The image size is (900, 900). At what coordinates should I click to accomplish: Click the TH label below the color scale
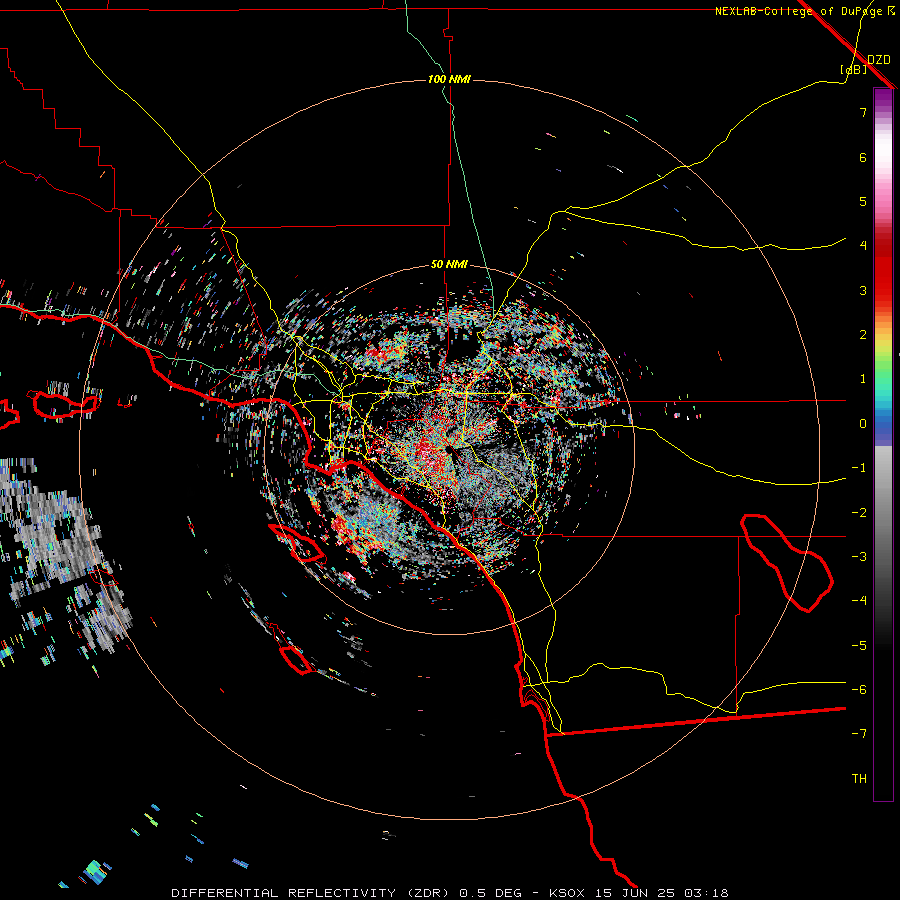(x=859, y=778)
